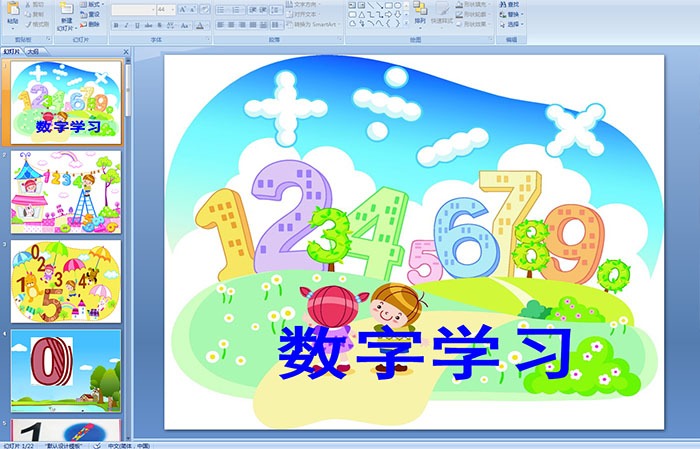The image size is (700, 449).
Task: Clear all text formatting using eraser icon
Action: pos(205,9)
